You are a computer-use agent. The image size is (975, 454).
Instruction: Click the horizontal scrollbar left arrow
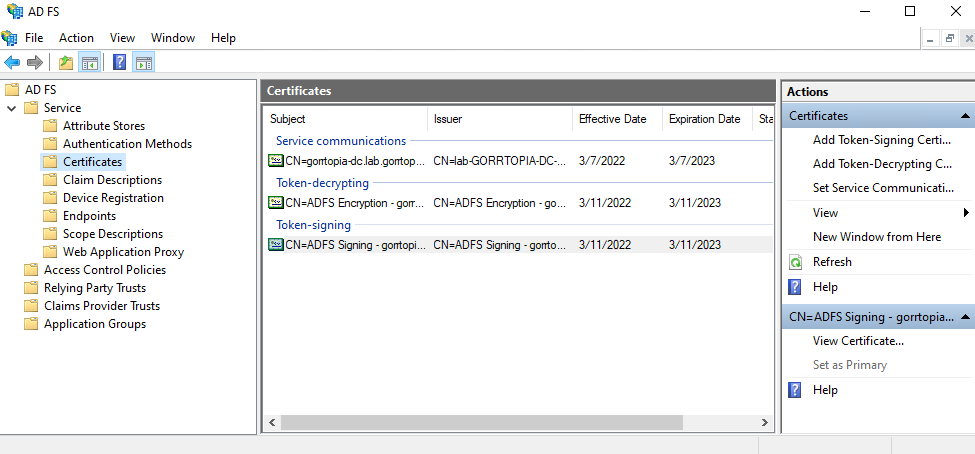(x=272, y=423)
